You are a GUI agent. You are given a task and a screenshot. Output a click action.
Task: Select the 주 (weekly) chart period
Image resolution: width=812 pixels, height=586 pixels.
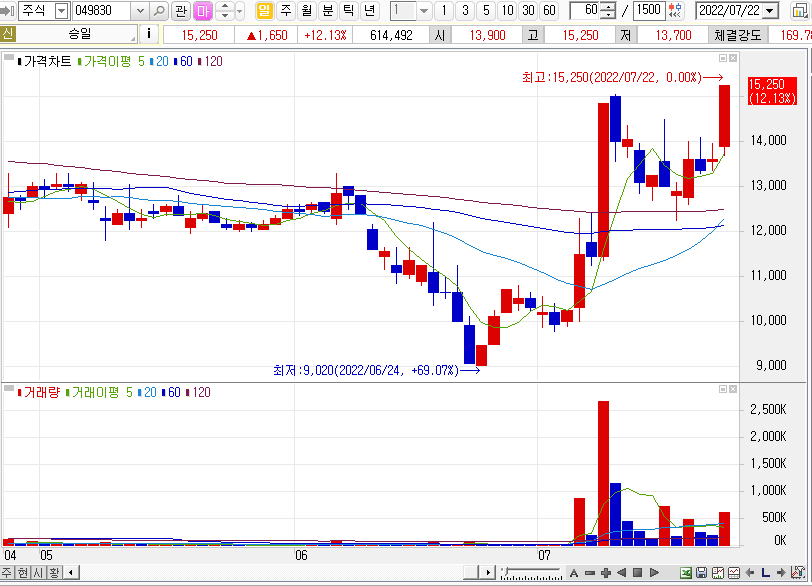pyautogui.click(x=285, y=10)
